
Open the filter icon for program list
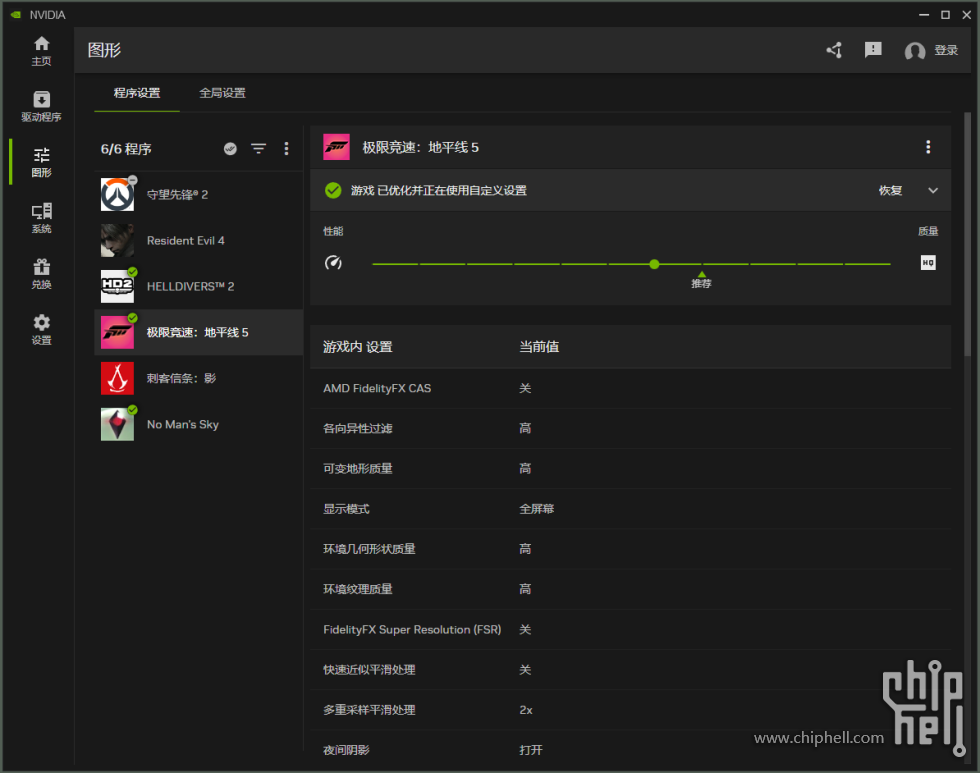coord(258,149)
